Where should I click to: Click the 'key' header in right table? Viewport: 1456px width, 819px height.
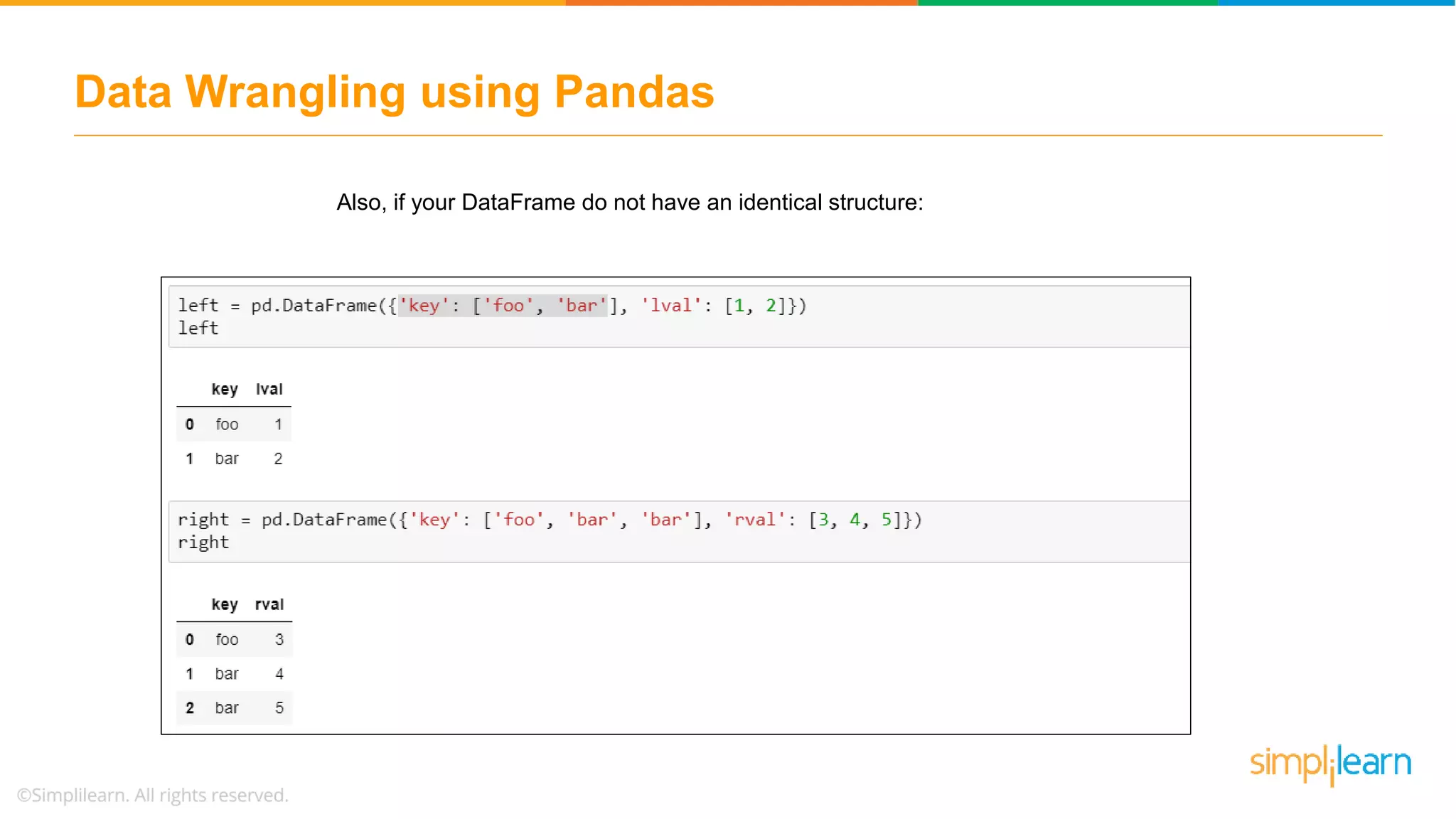click(225, 604)
